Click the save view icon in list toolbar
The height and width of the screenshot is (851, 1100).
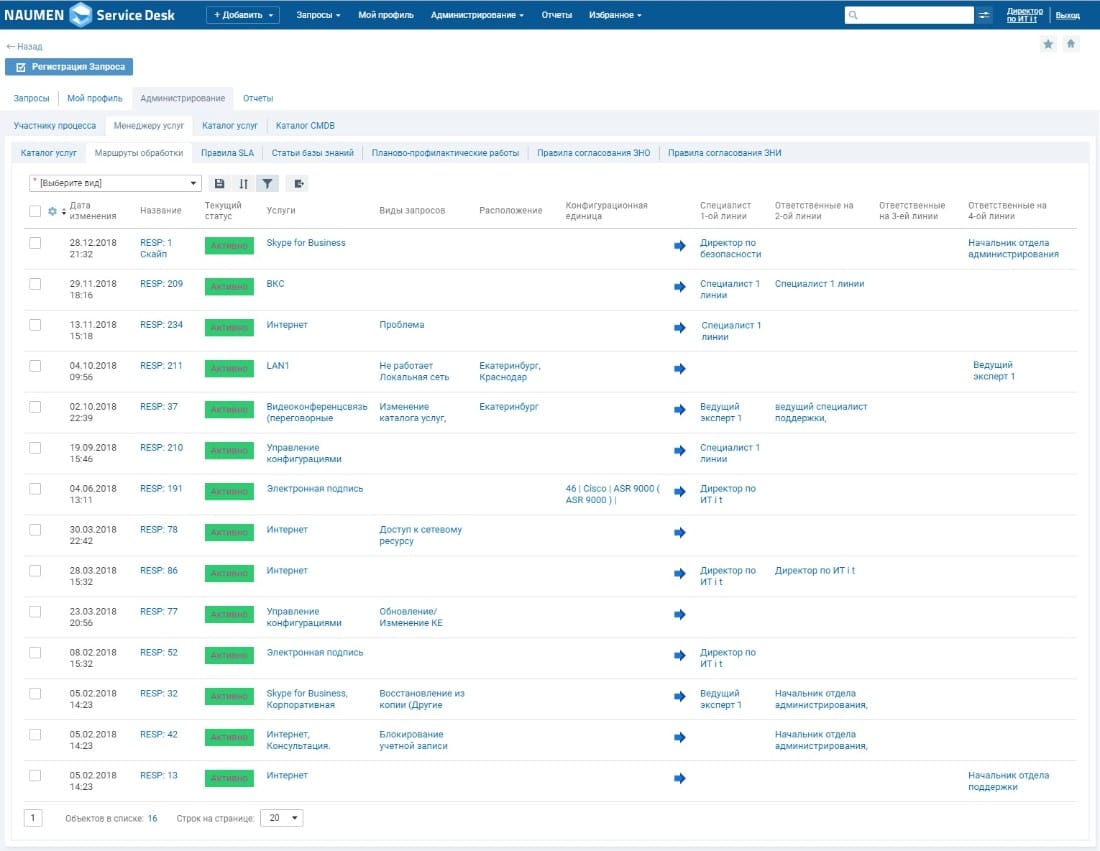(x=220, y=184)
